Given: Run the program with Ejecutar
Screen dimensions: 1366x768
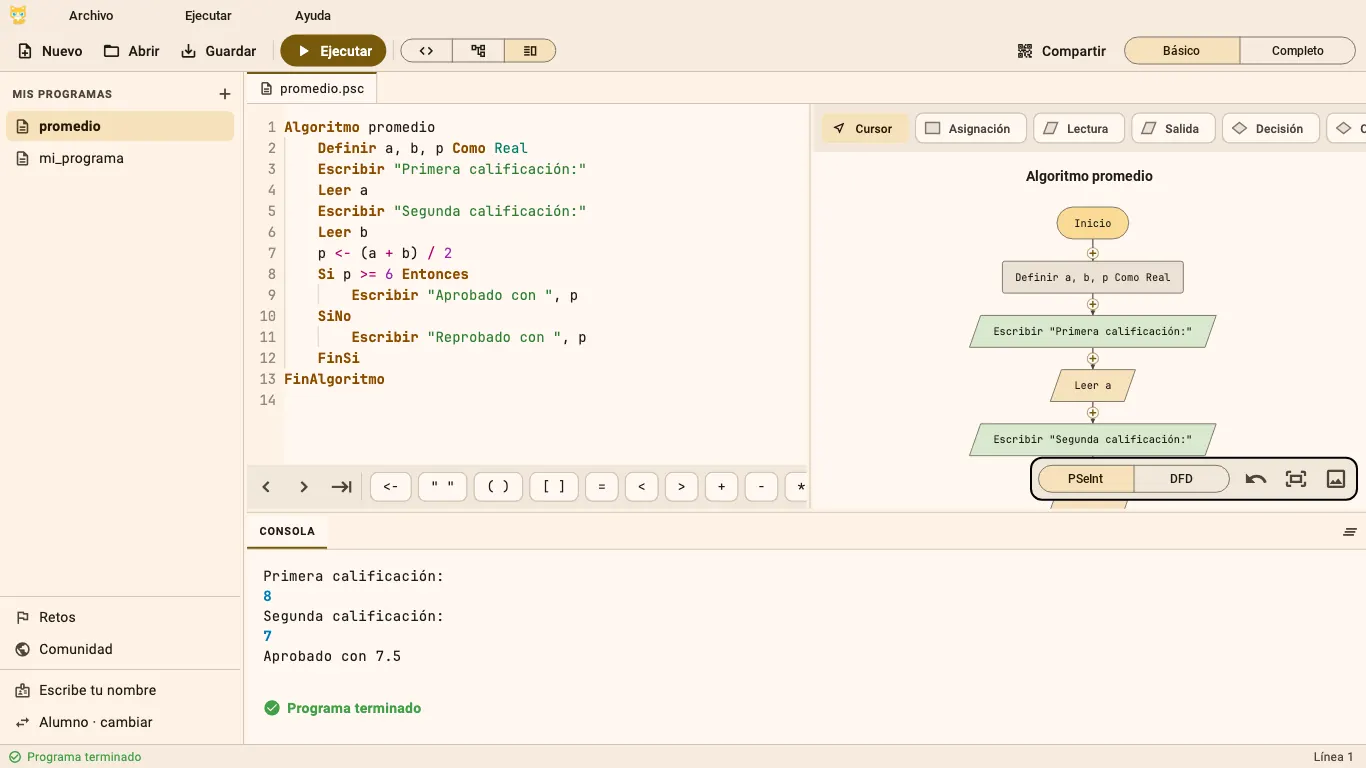Looking at the screenshot, I should [333, 51].
